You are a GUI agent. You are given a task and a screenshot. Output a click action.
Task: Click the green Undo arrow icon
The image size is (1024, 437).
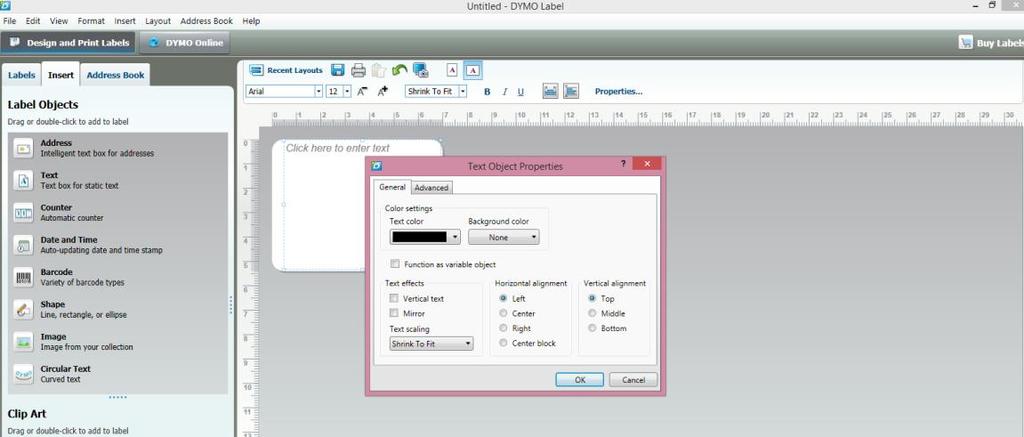point(399,70)
